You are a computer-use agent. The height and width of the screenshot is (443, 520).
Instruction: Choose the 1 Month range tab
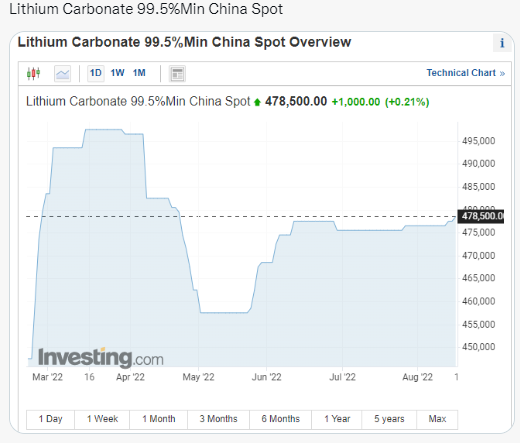159,419
